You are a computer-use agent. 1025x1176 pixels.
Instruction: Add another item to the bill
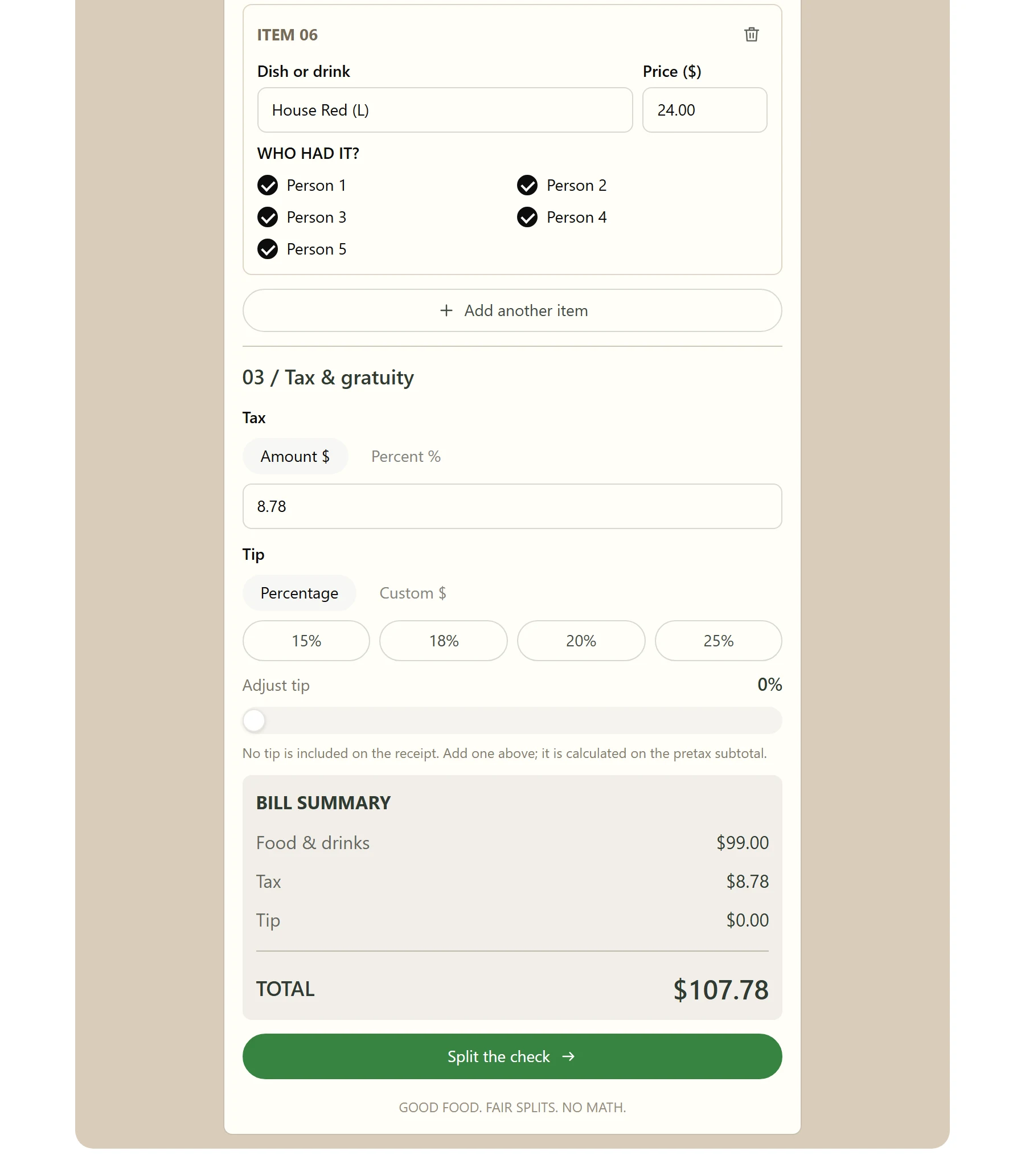tap(512, 310)
